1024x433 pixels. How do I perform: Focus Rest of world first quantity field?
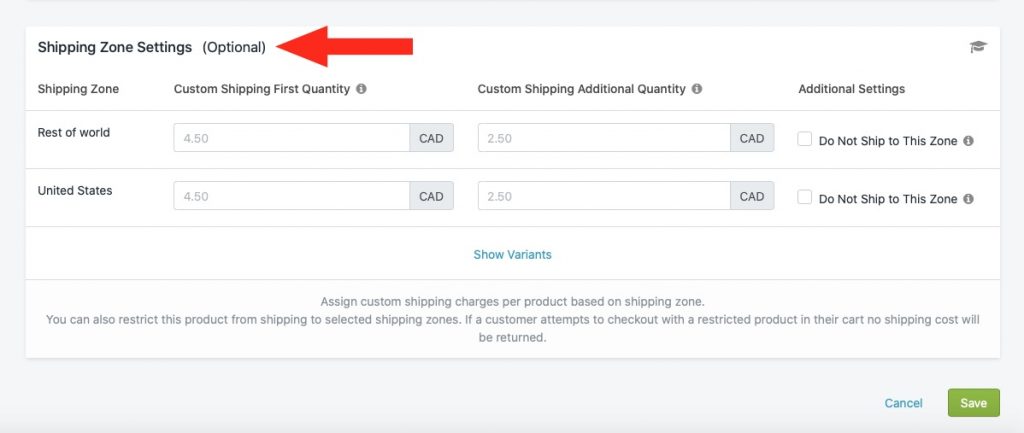pos(292,138)
